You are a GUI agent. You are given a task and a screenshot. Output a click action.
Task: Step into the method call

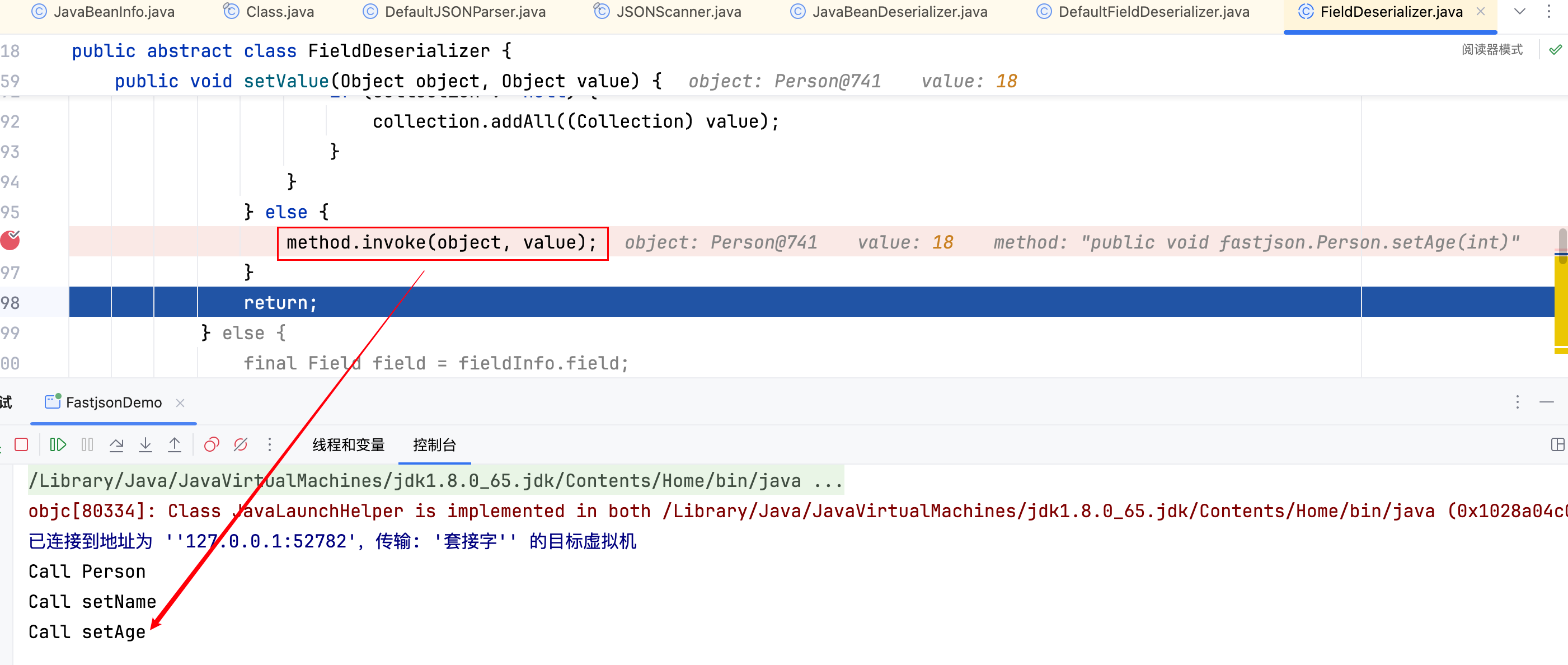145,444
